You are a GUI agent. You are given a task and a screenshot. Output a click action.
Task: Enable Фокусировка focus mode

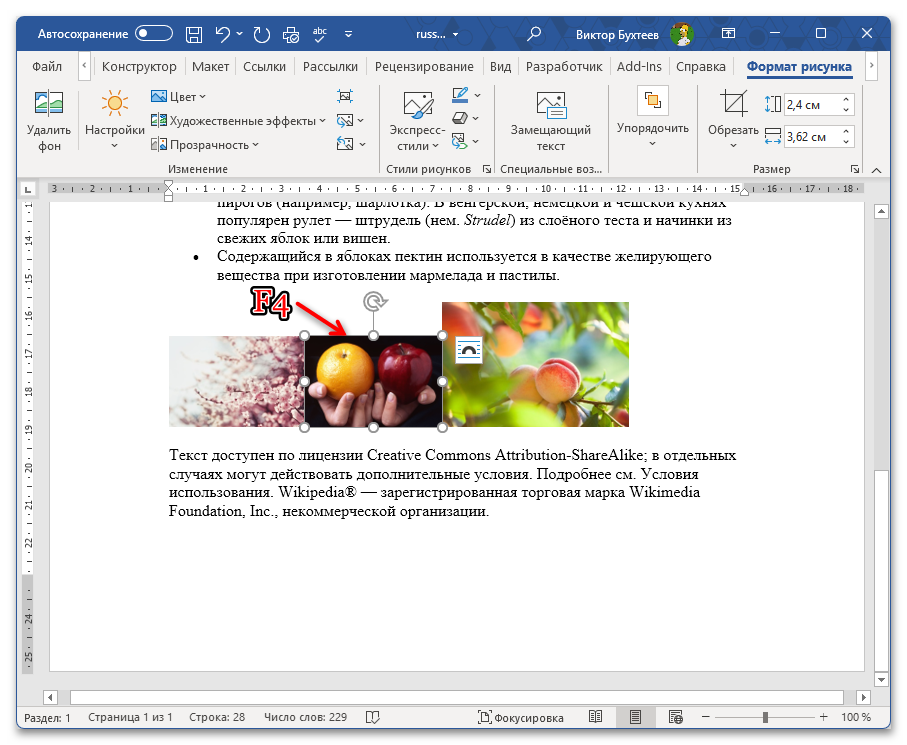coord(521,717)
